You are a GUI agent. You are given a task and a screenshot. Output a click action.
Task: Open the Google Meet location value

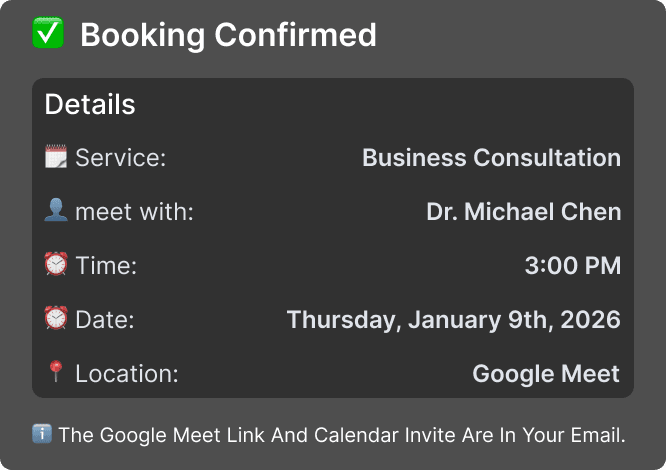tap(546, 374)
